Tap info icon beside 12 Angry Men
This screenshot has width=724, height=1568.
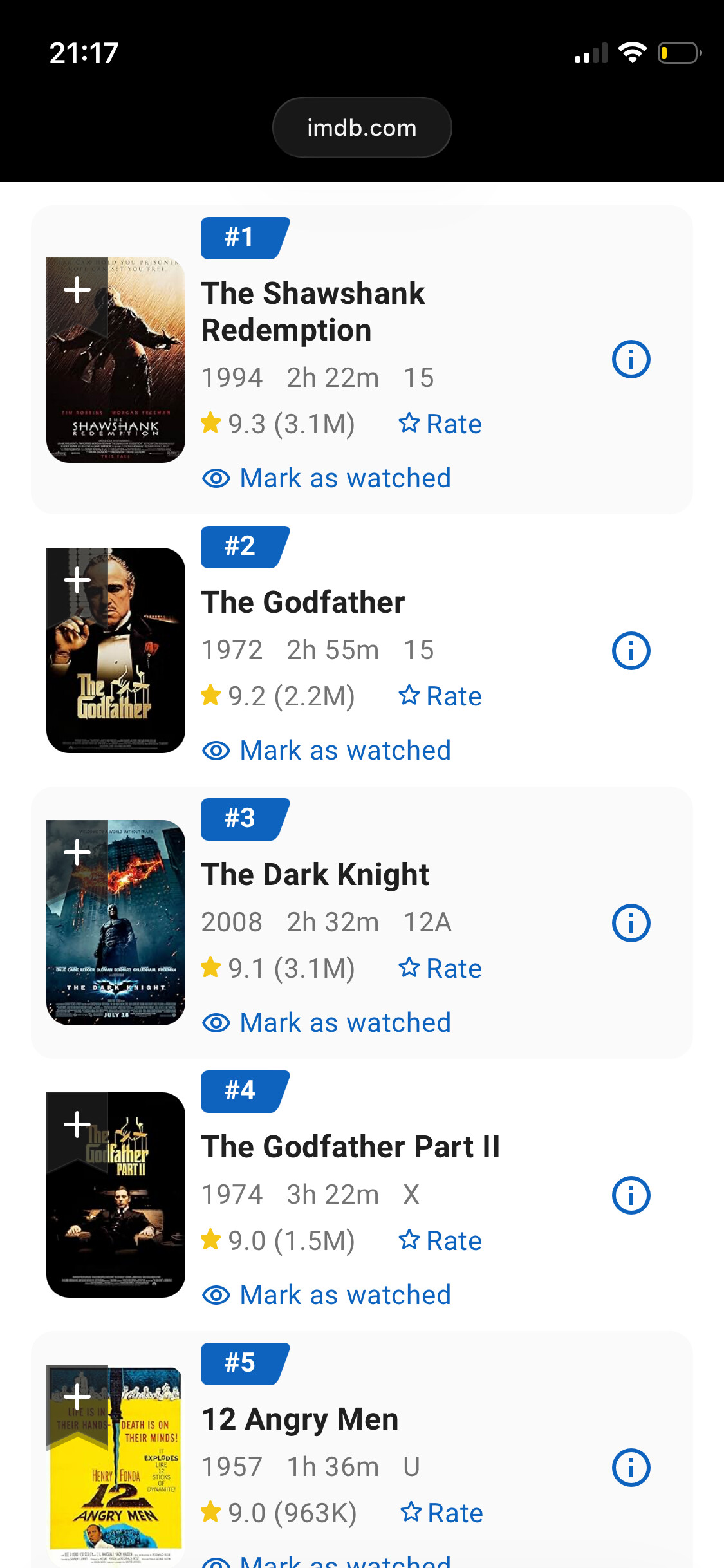[x=631, y=1468]
